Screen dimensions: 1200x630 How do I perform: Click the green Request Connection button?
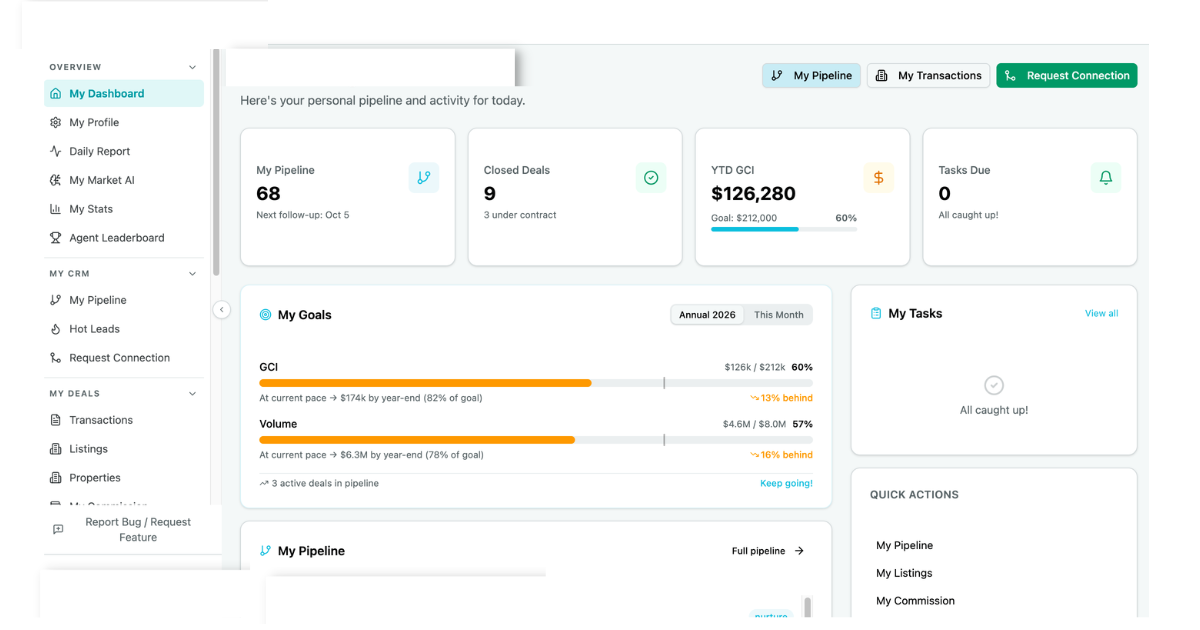click(1067, 76)
